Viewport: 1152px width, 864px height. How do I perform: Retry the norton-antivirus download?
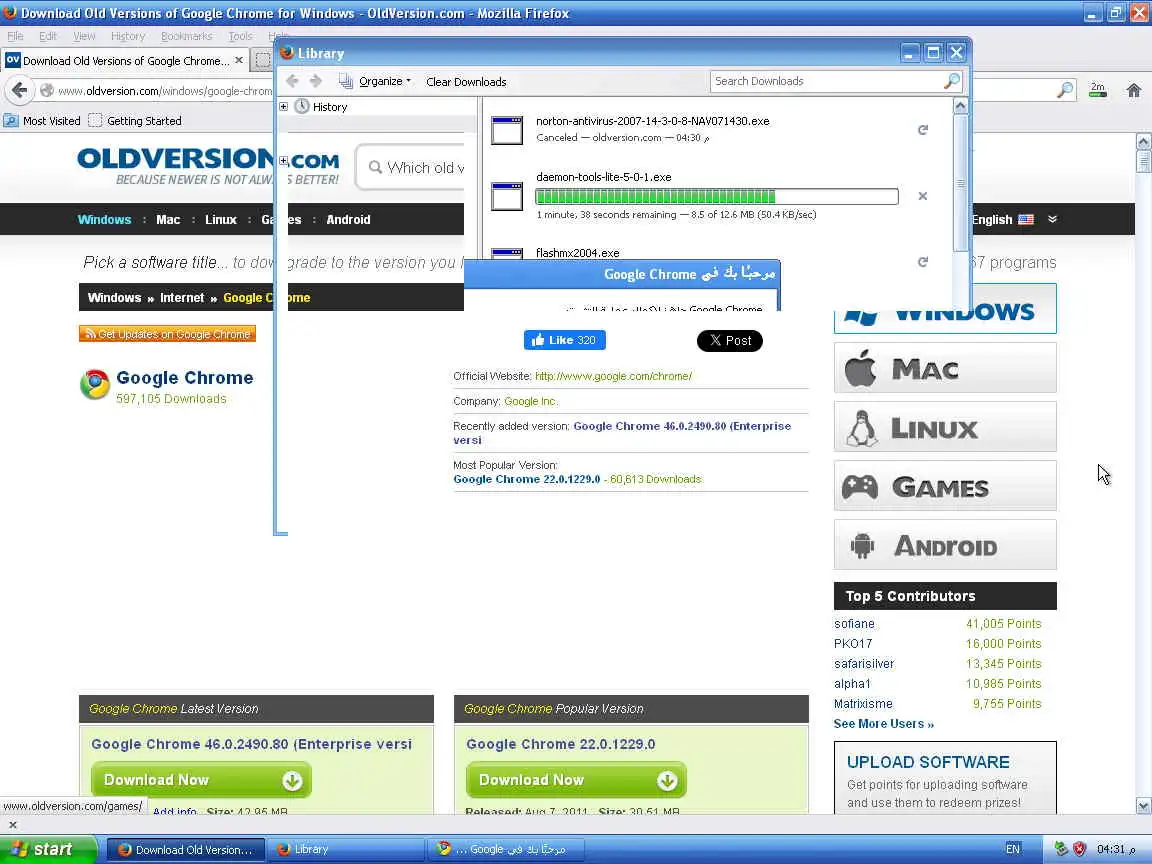(923, 130)
